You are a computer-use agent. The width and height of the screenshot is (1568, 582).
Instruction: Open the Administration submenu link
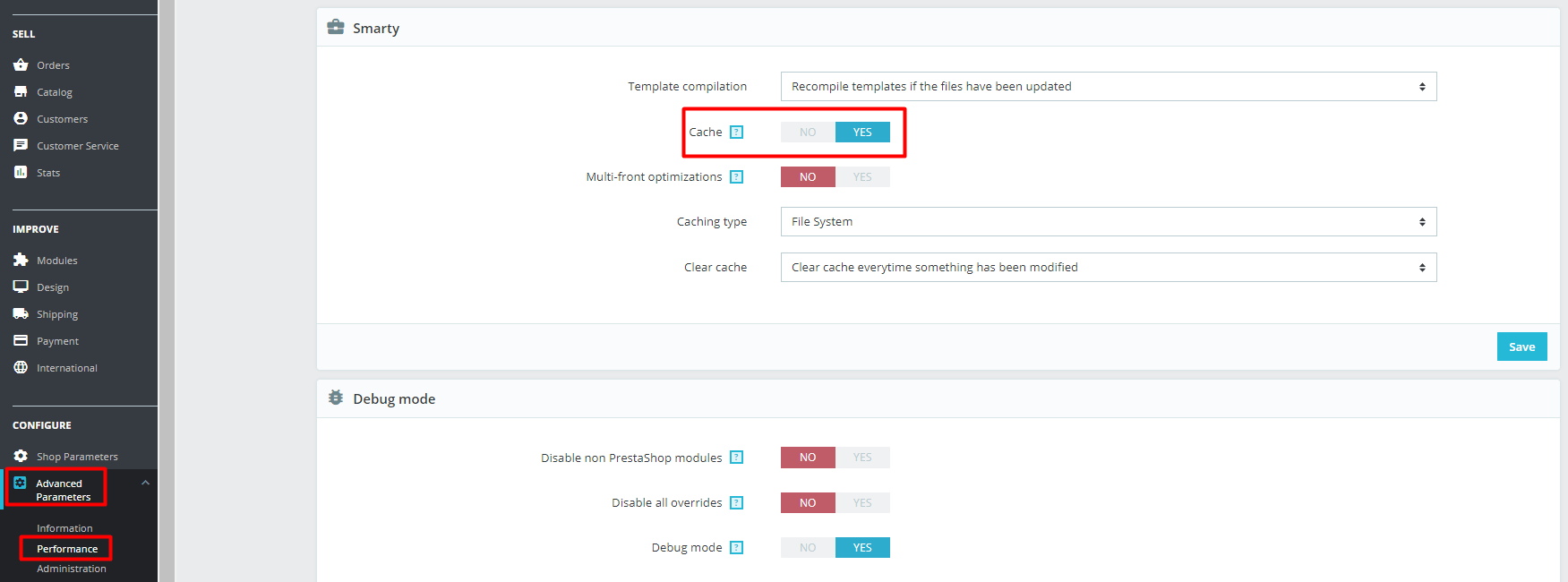coord(71,569)
